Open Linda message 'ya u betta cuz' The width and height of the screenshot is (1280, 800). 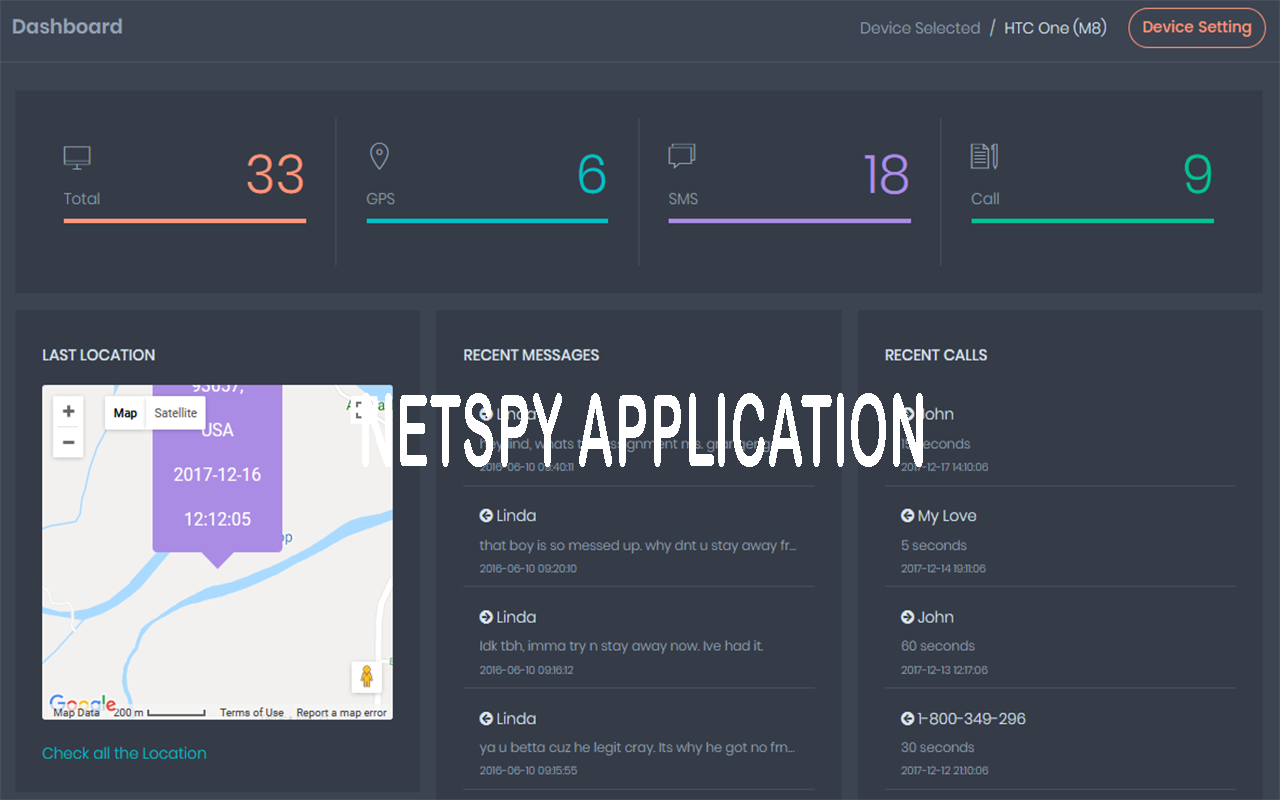click(639, 744)
